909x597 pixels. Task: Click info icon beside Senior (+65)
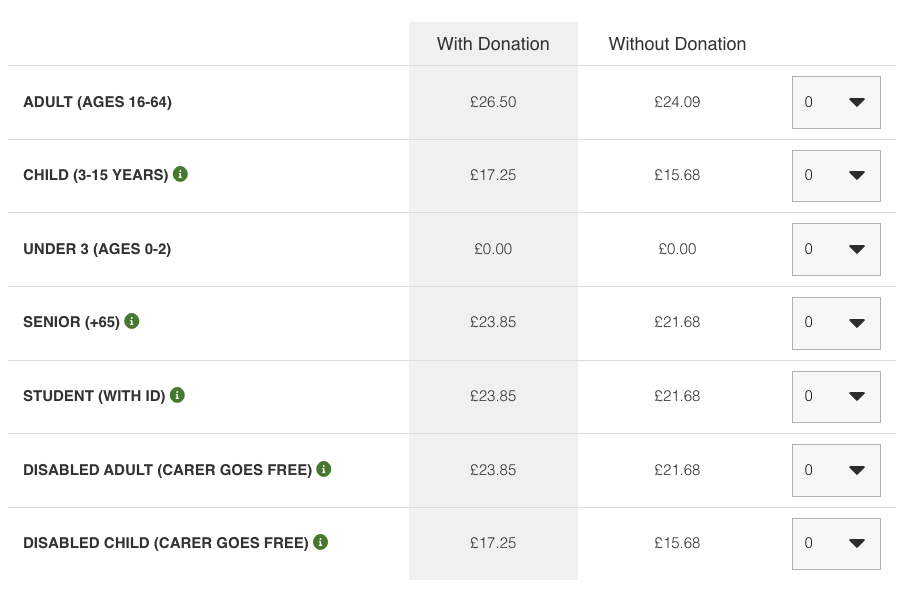(x=132, y=321)
